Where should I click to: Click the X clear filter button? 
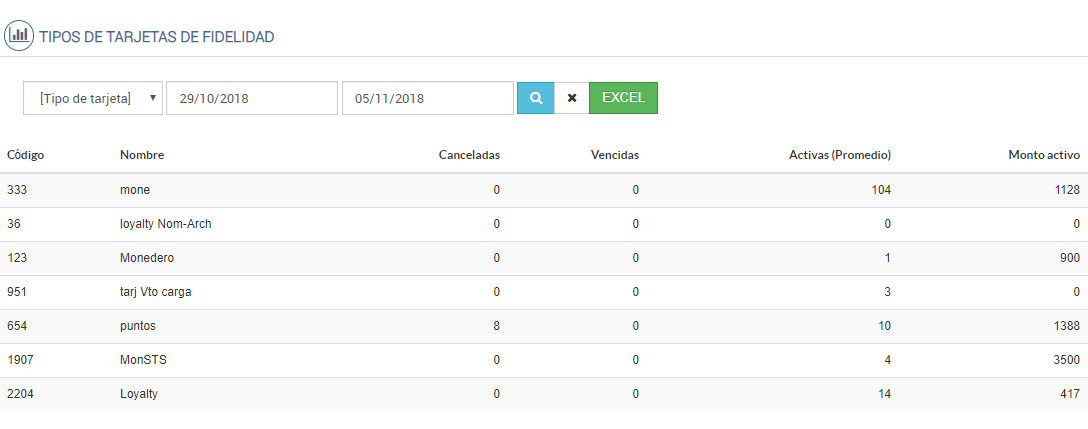click(x=572, y=98)
